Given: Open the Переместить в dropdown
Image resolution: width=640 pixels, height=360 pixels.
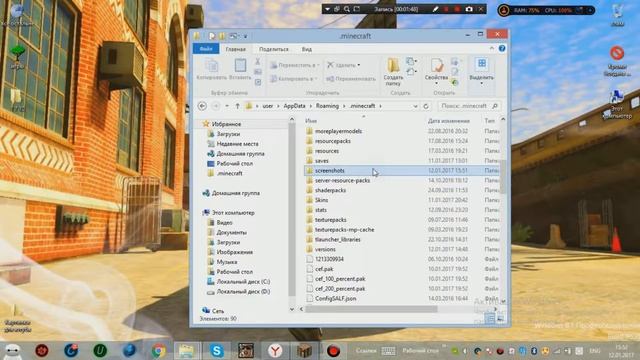Looking at the screenshot, I should (x=294, y=65).
